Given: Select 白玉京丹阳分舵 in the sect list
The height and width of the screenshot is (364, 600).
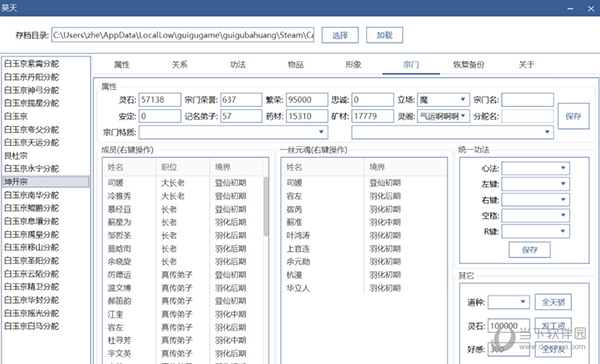Looking at the screenshot, I should [45, 77].
